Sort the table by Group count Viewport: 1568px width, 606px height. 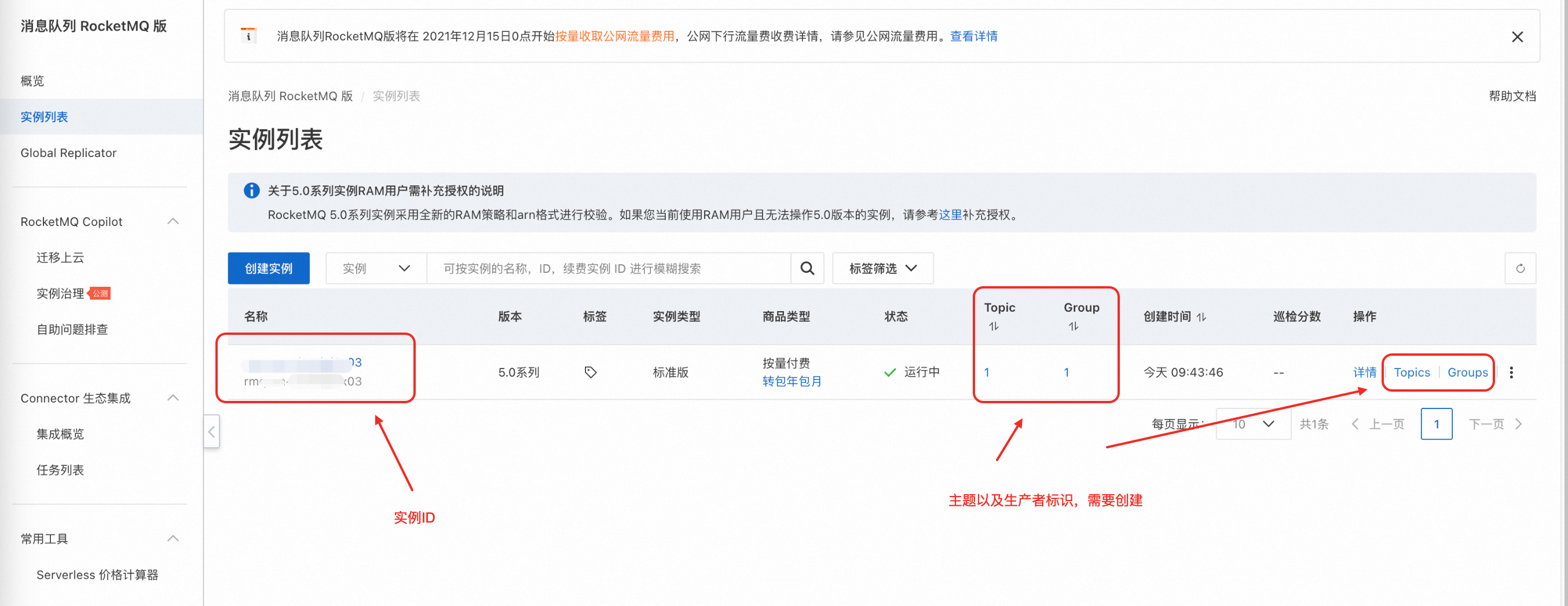tap(1073, 326)
